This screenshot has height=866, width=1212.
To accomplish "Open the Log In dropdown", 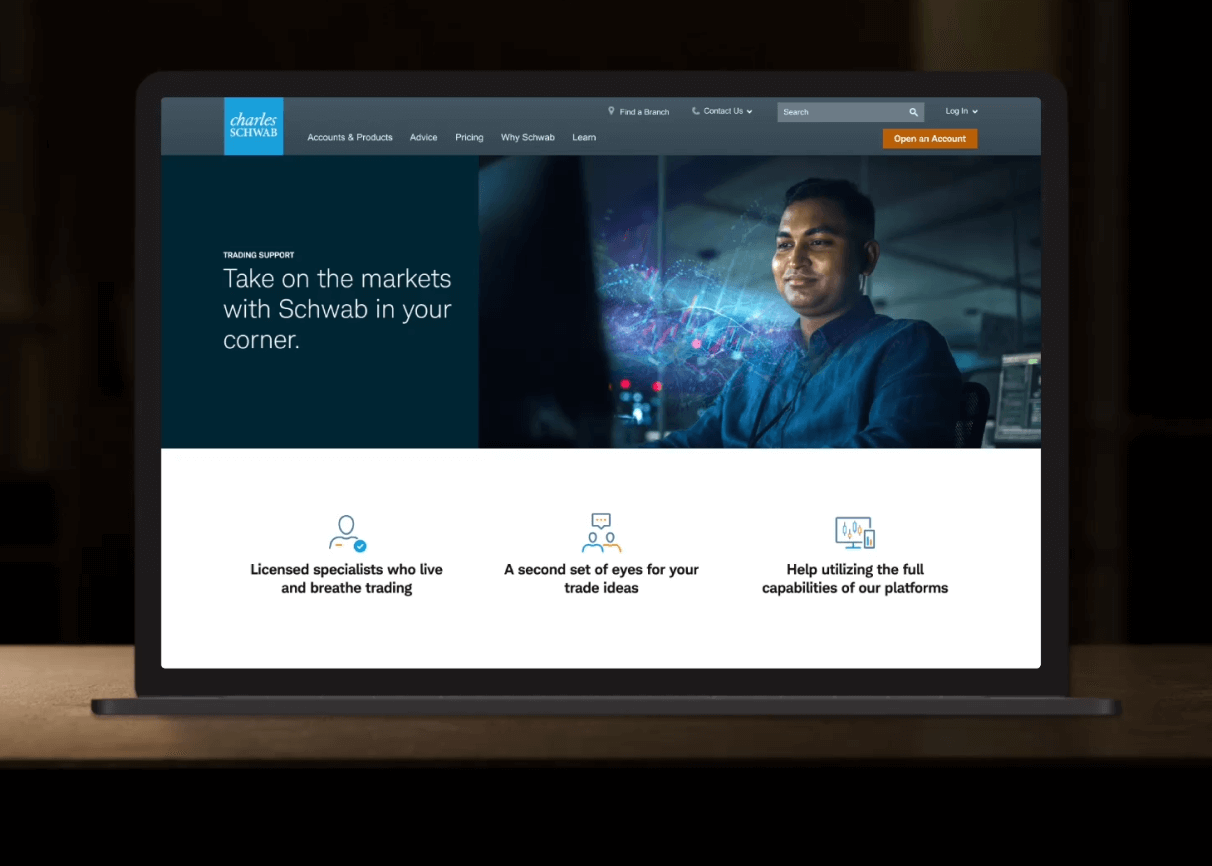I will [x=961, y=111].
